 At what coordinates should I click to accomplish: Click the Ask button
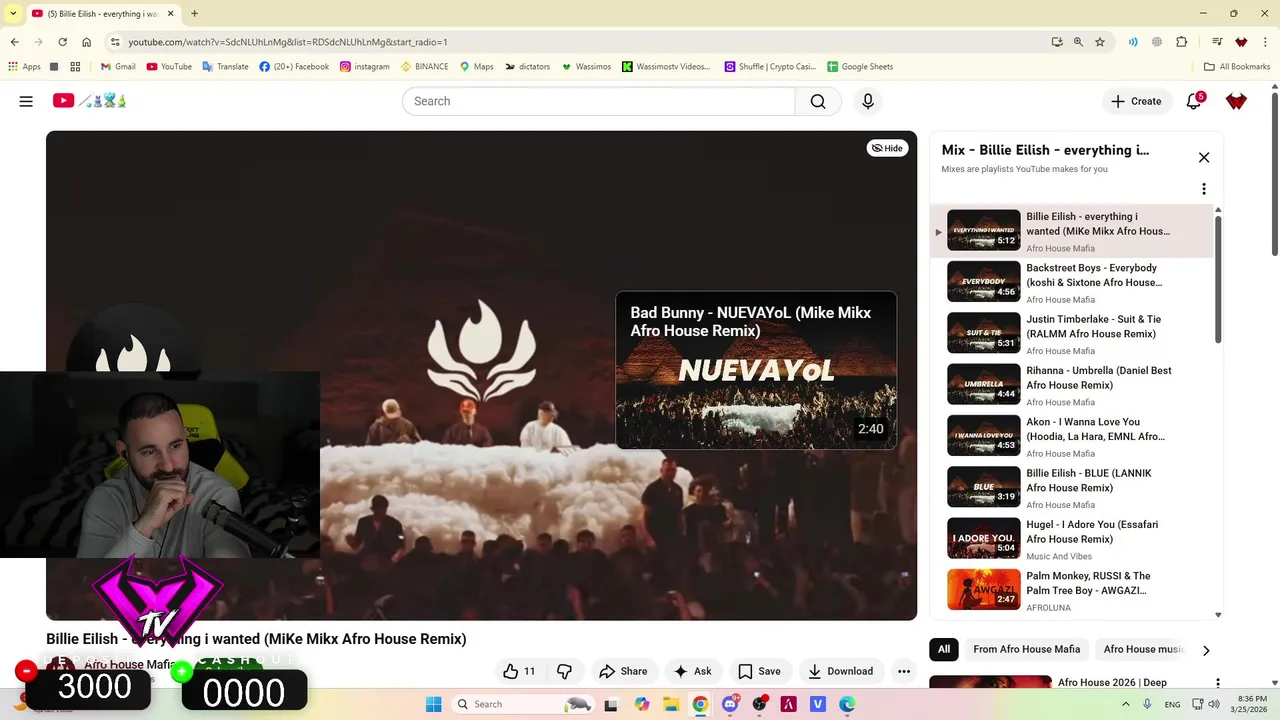coord(692,671)
